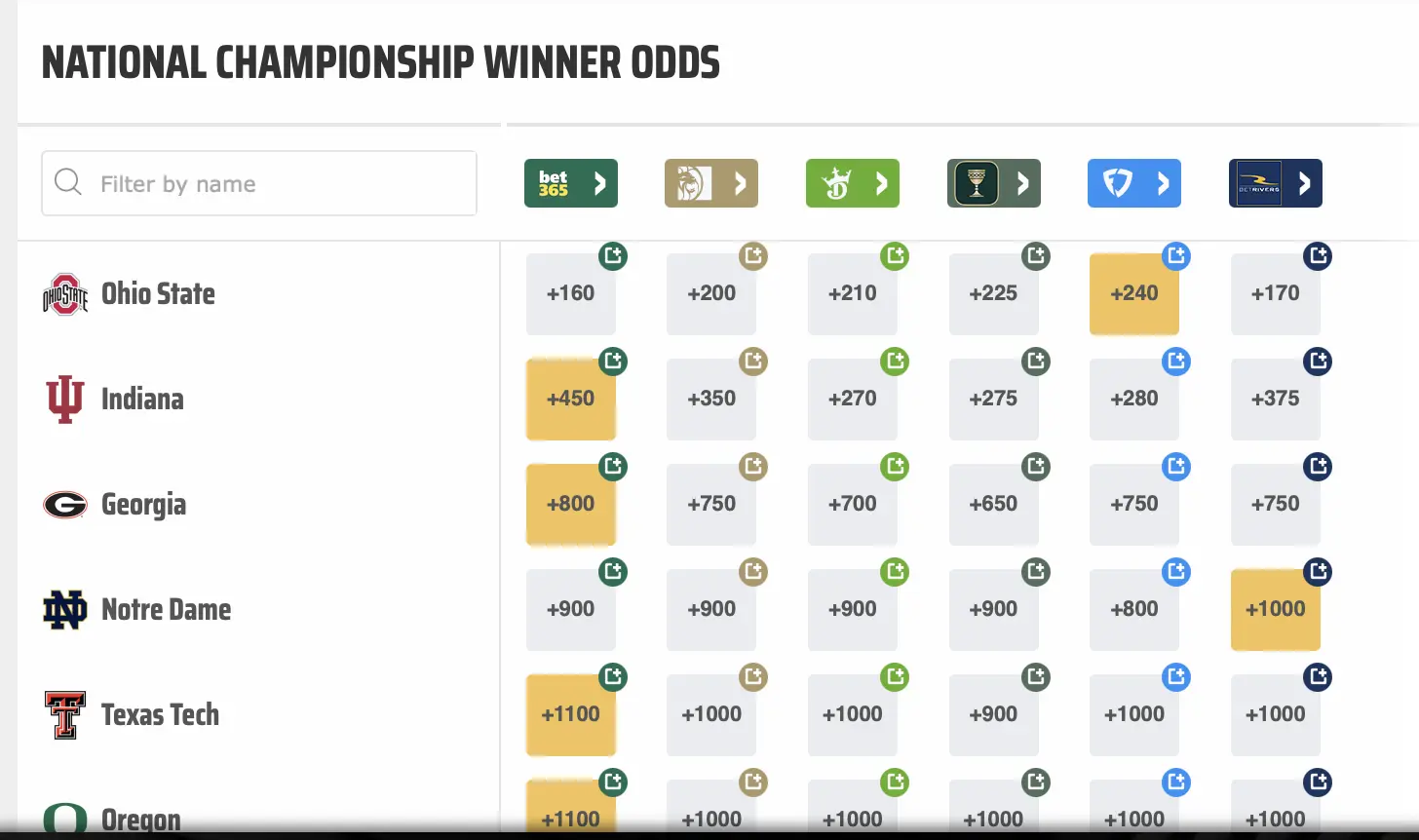Choose Notre Dame +1000 highlighted odds

[1275, 610]
